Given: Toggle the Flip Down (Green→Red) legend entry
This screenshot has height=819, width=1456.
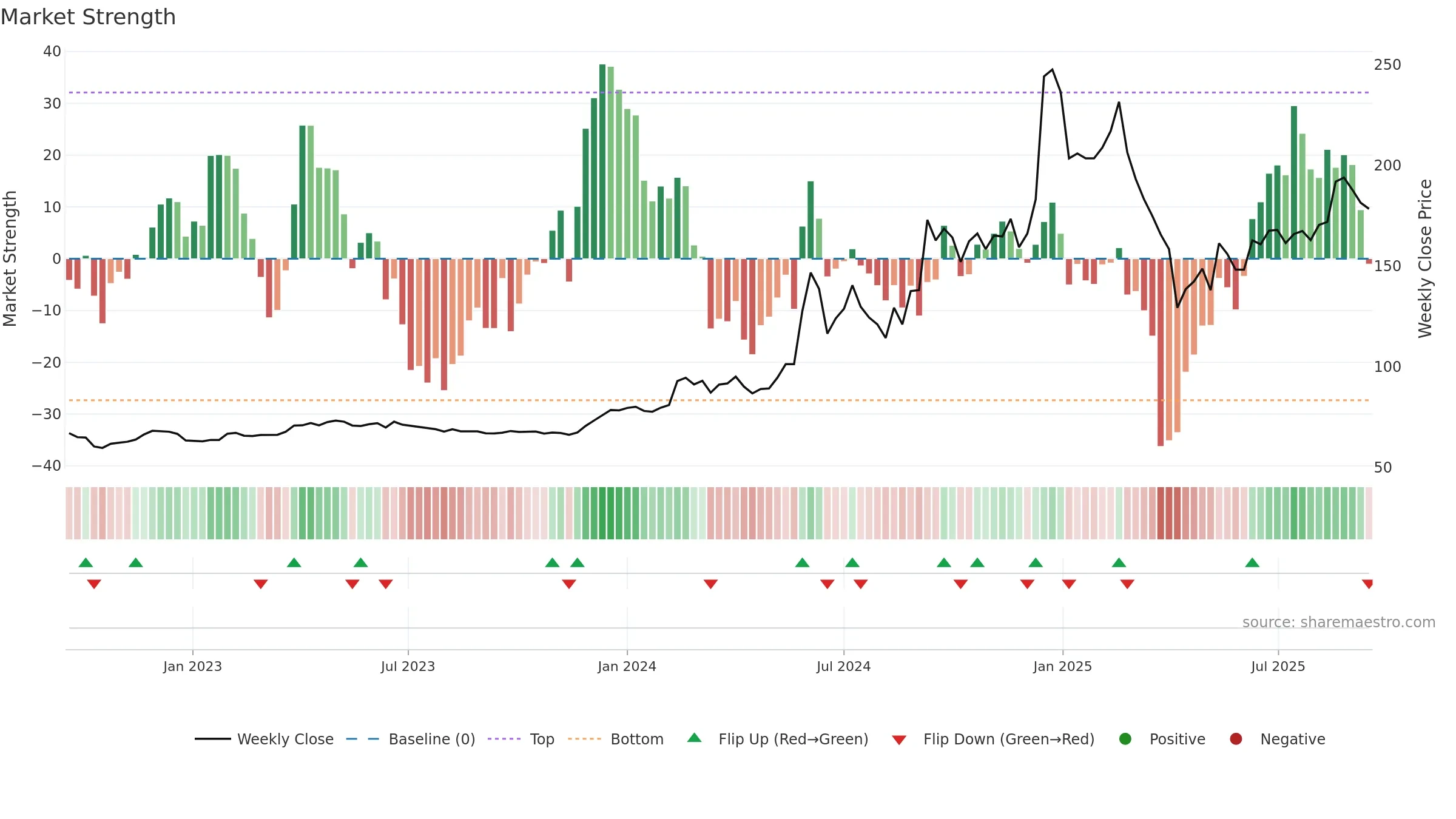Looking at the screenshot, I should click(993, 739).
